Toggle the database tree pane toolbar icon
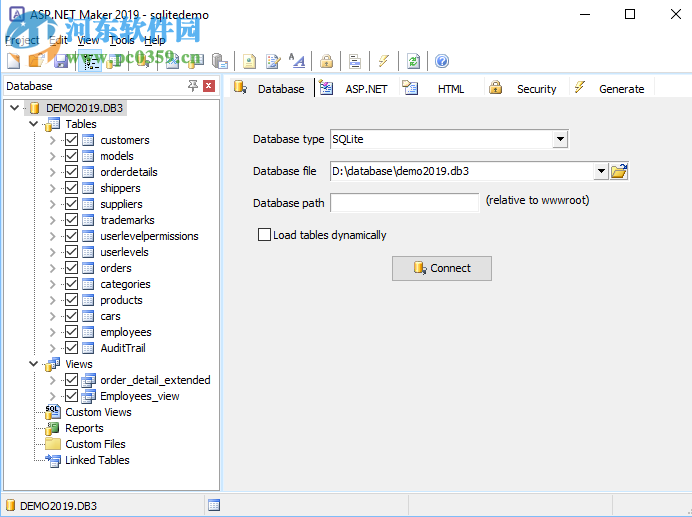The image size is (692, 517). [x=90, y=61]
